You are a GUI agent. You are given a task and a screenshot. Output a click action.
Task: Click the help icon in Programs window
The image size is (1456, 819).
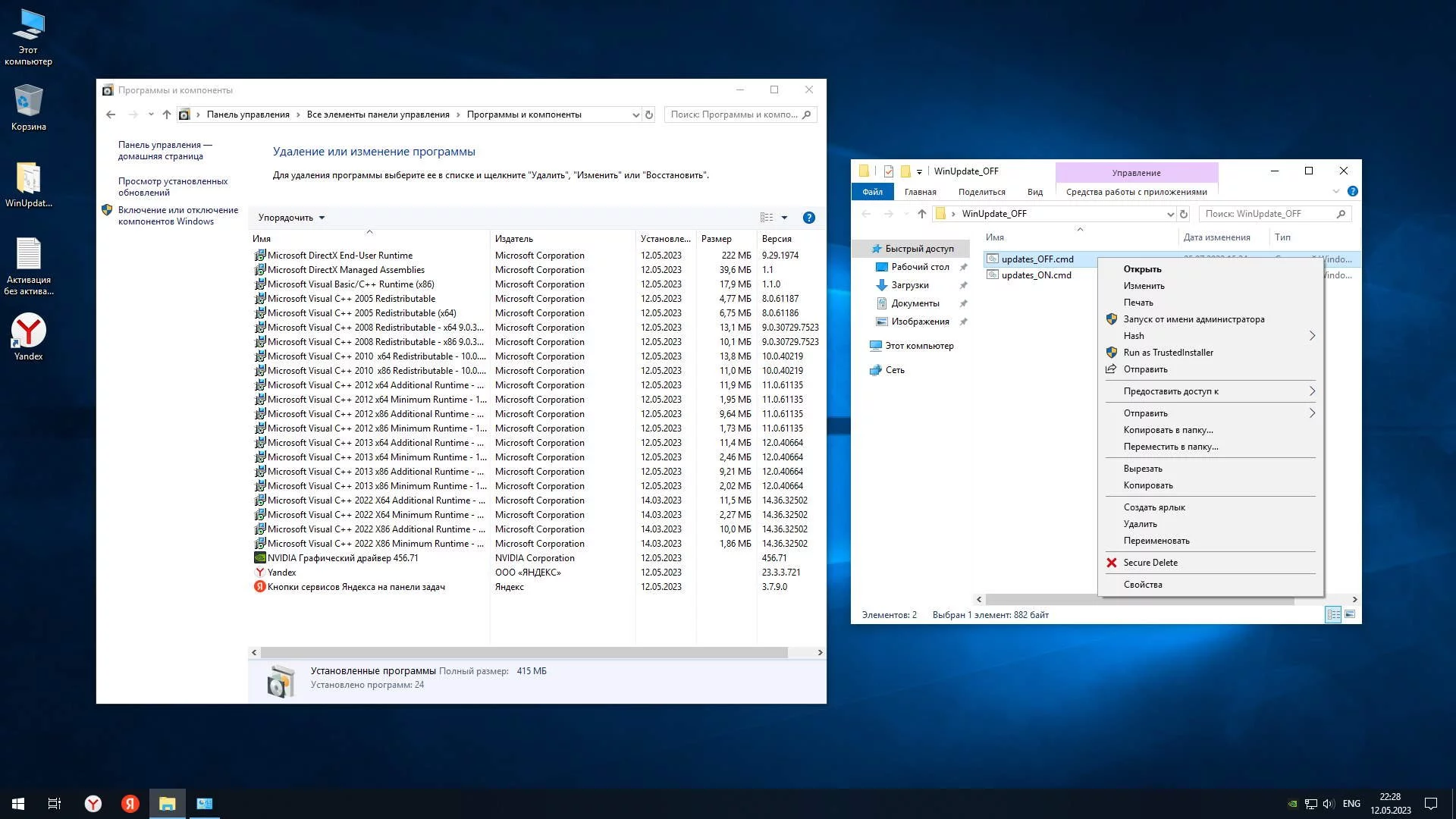[808, 218]
